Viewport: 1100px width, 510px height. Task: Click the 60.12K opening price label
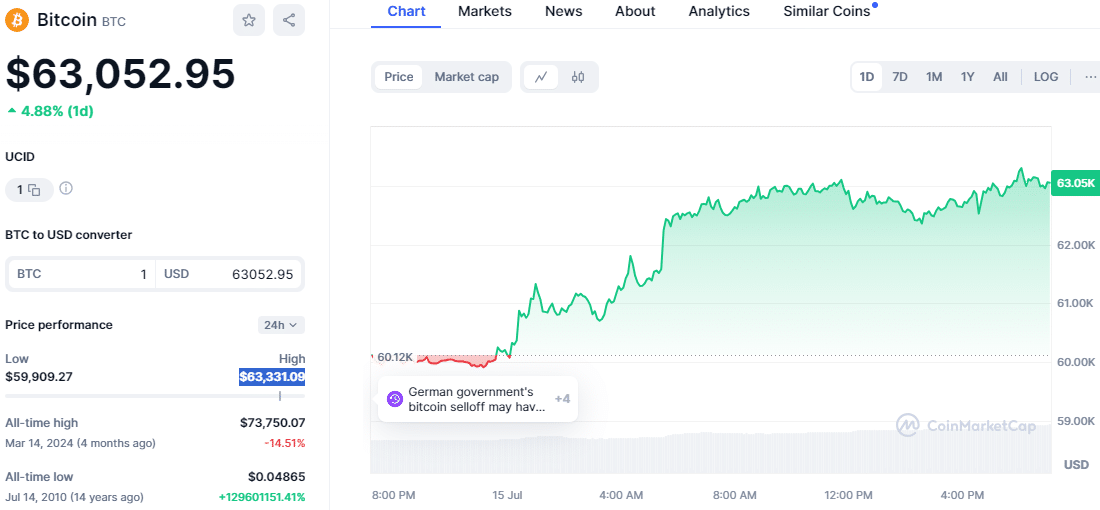coord(396,358)
